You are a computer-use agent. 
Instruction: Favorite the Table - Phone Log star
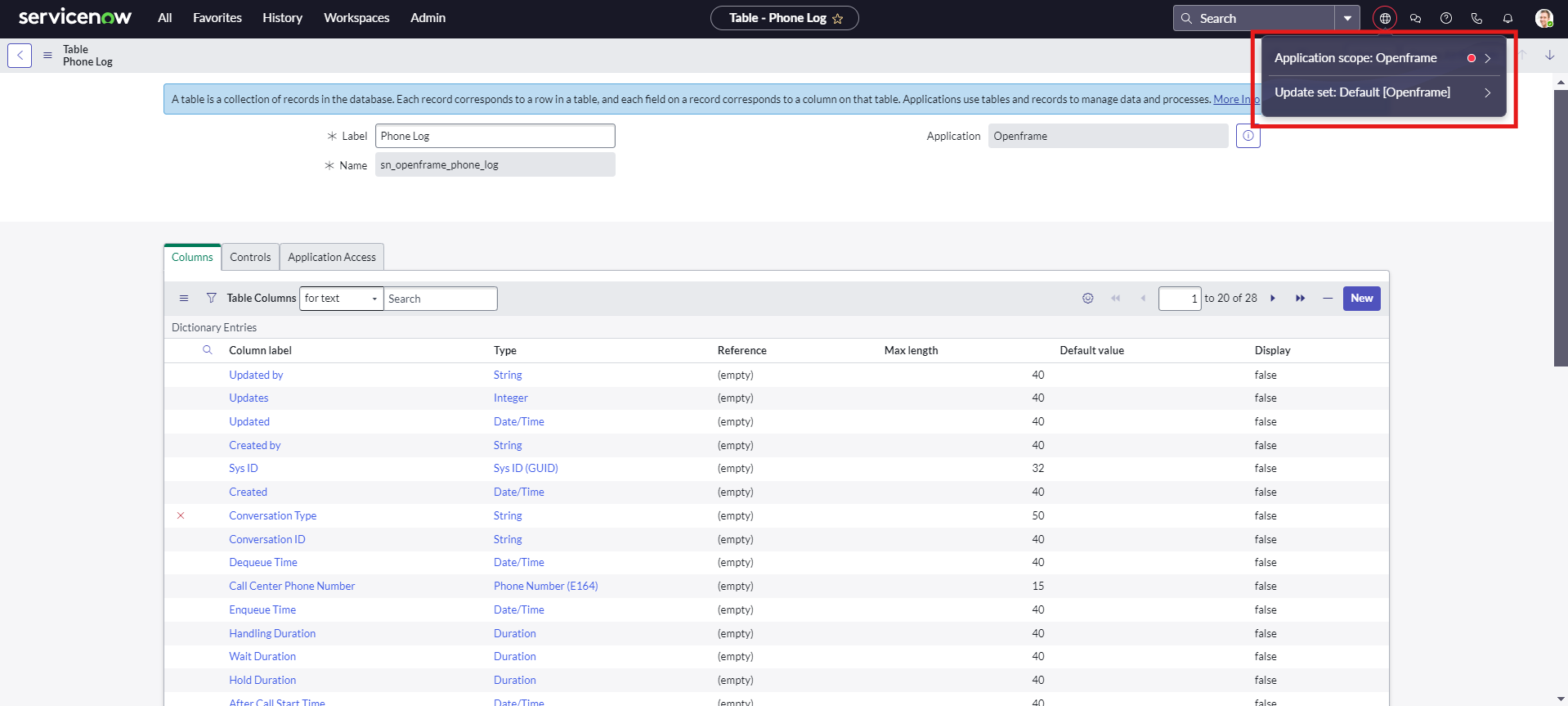(x=838, y=19)
